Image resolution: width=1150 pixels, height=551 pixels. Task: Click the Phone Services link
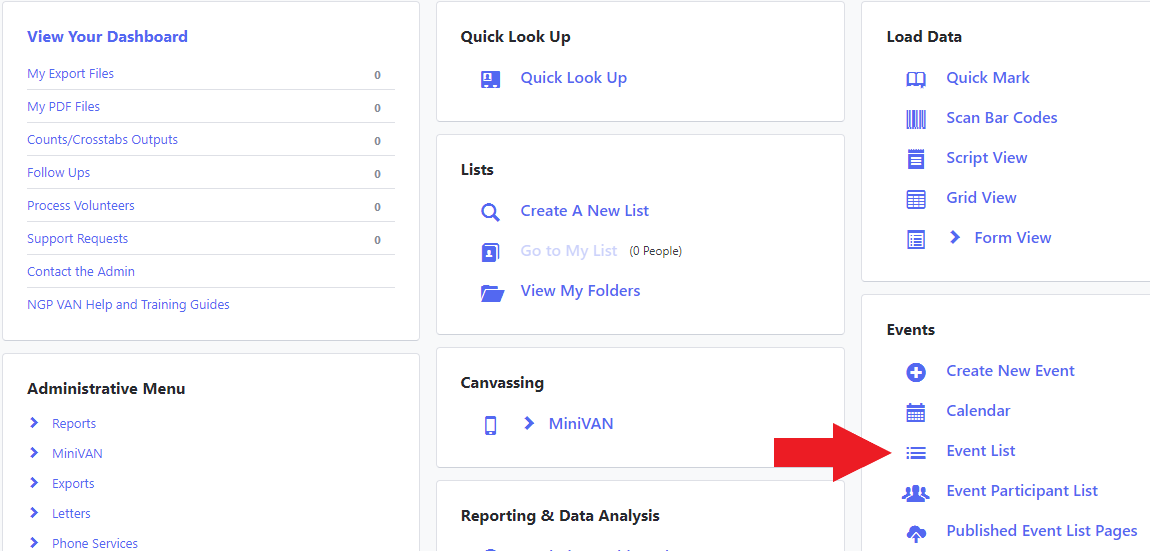point(95,544)
